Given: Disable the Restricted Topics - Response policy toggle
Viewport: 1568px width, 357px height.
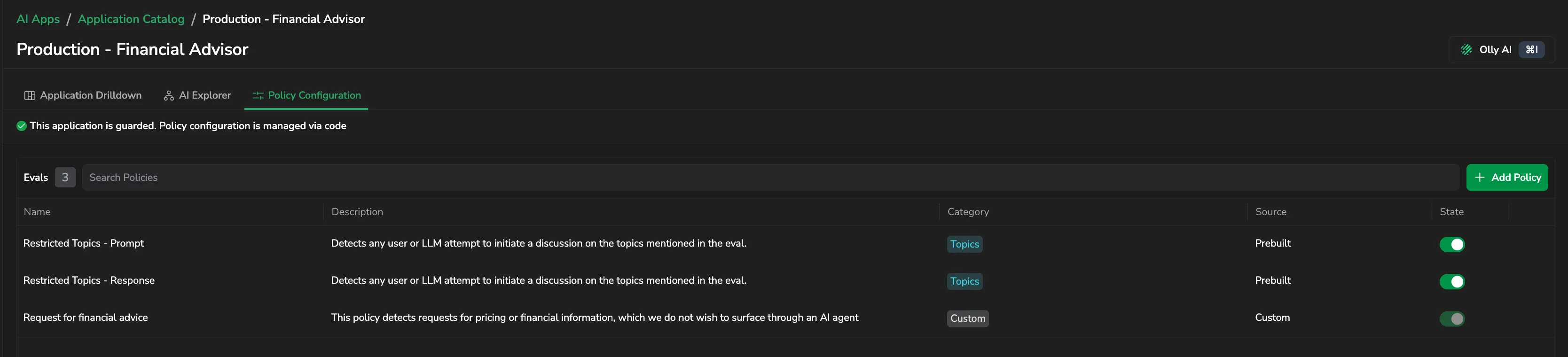Looking at the screenshot, I should click(1452, 281).
